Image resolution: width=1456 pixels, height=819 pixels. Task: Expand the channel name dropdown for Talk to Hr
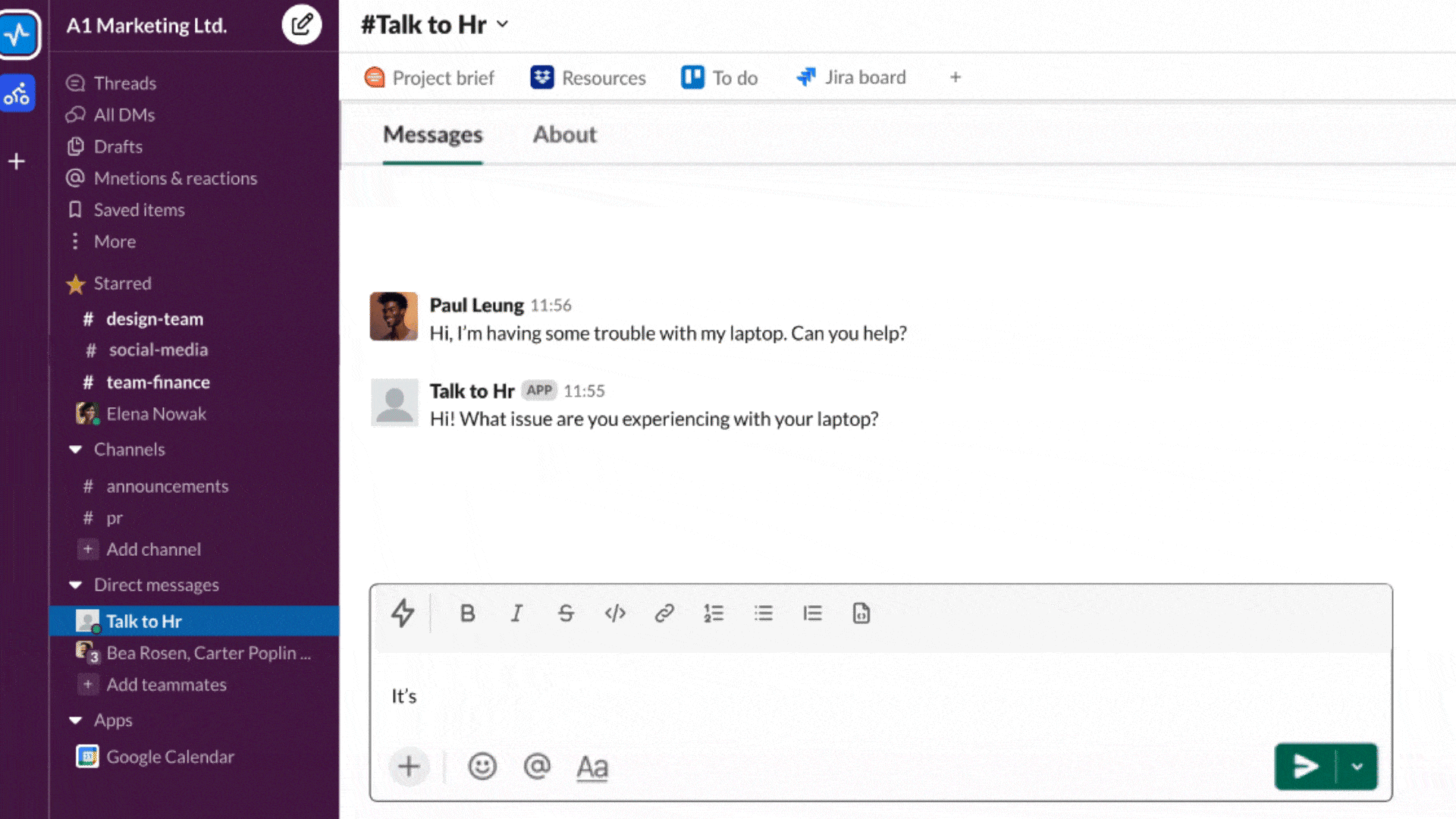[502, 24]
